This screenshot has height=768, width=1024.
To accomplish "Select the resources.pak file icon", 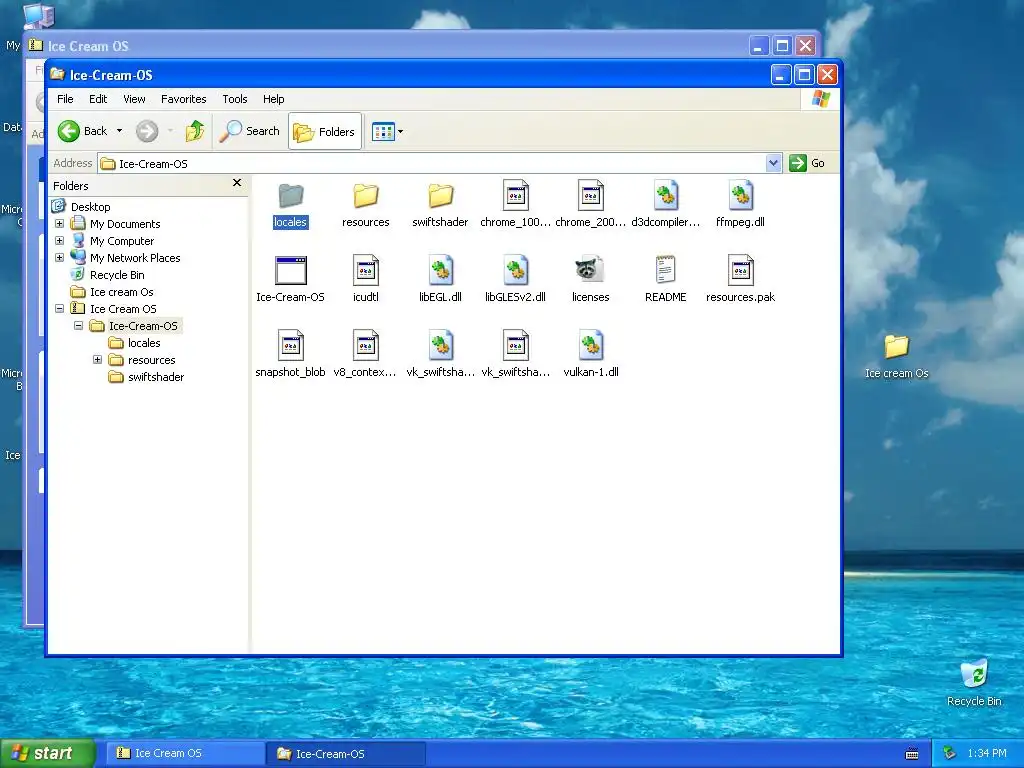I will (741, 270).
